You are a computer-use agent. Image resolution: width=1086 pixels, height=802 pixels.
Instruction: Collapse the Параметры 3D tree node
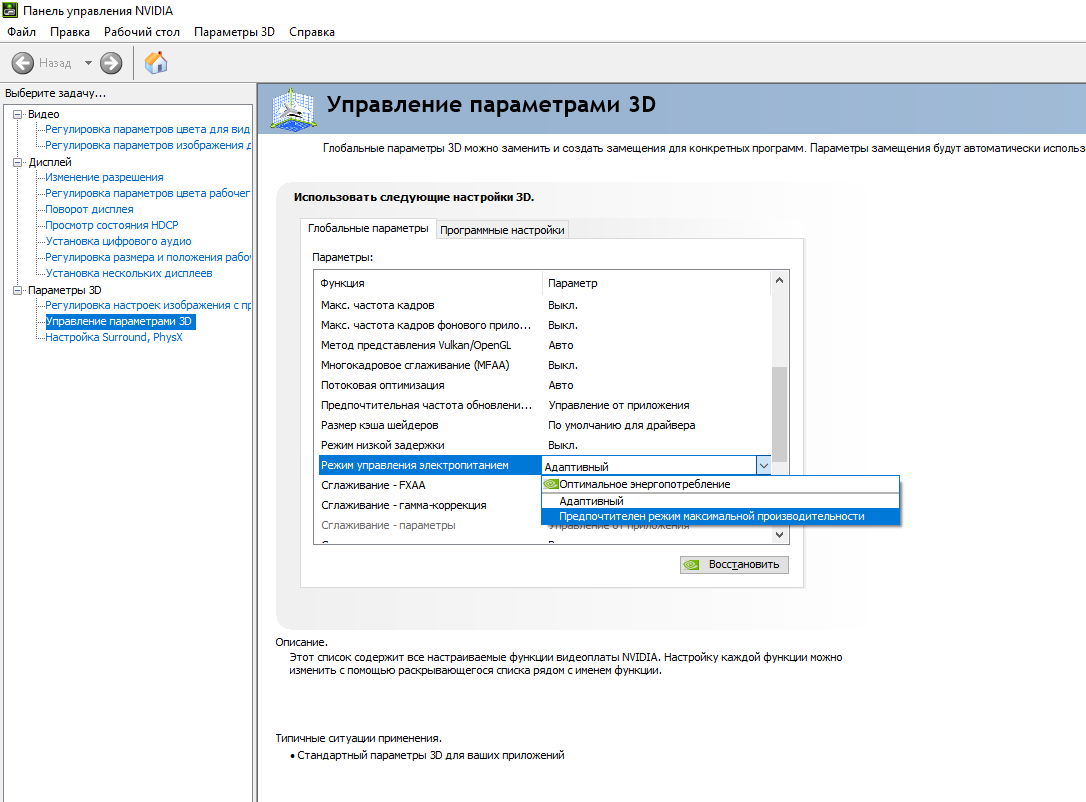18,290
